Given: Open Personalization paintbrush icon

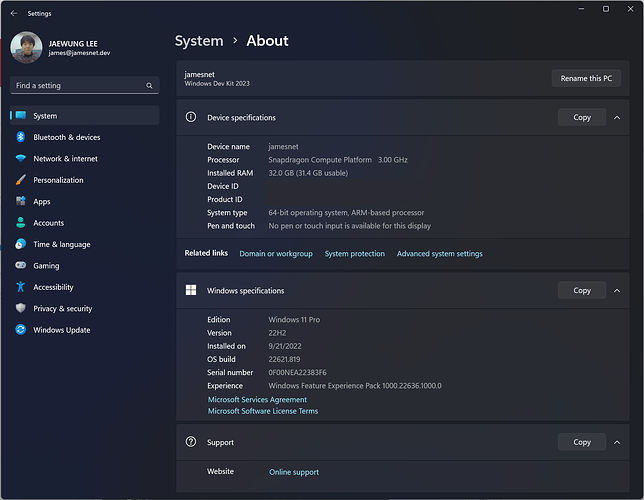Looking at the screenshot, I should coord(21,180).
